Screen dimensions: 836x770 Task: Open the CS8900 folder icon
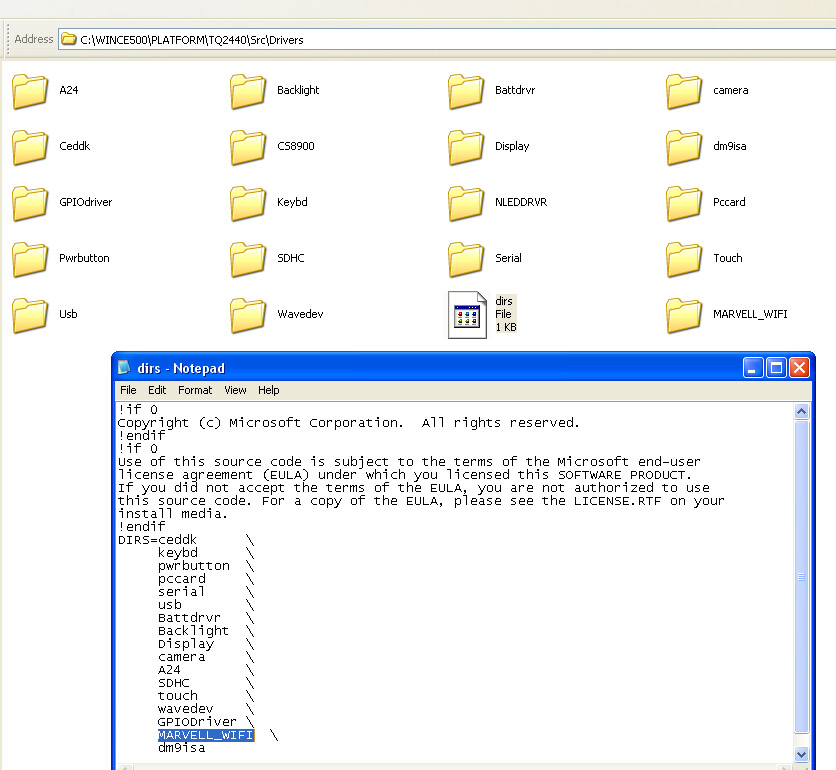click(x=248, y=147)
